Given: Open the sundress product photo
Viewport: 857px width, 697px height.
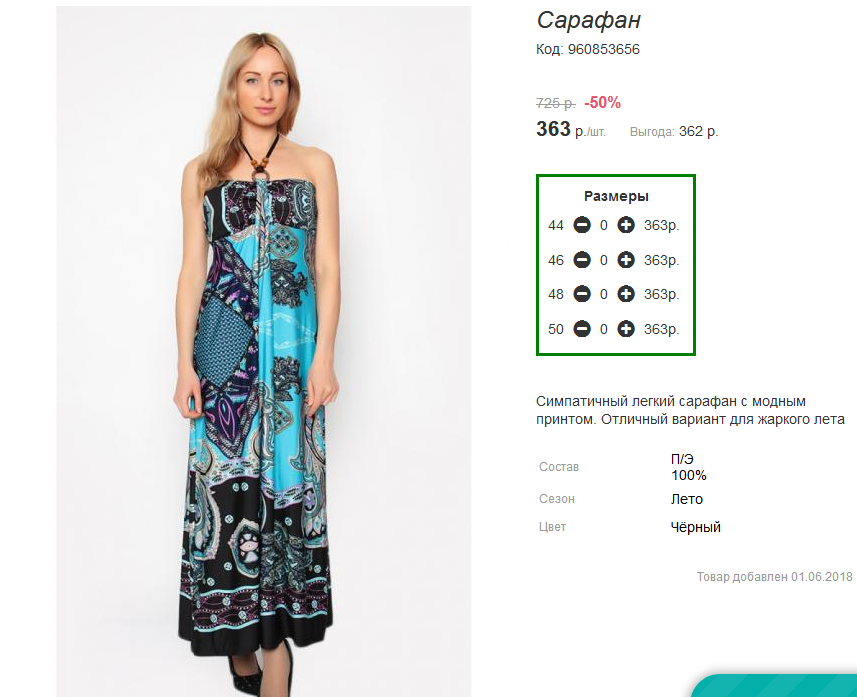Looking at the screenshot, I should [263, 352].
